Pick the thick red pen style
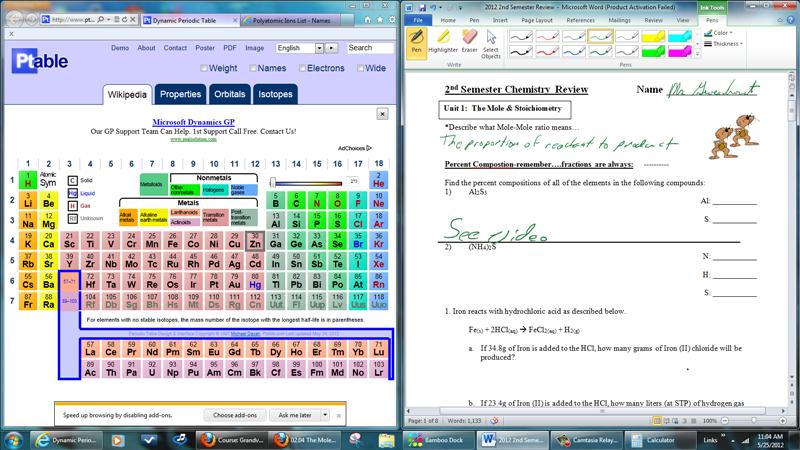 (x=547, y=52)
